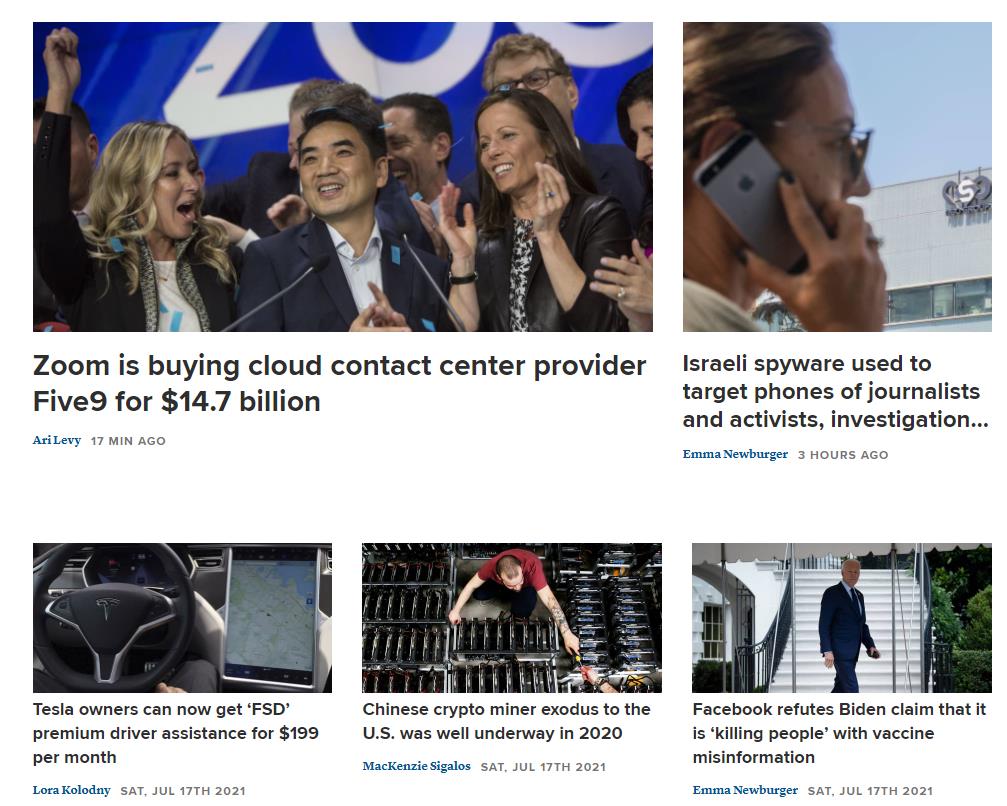
Task: Click Emma Newburger under the spyware story
Action: click(x=735, y=455)
